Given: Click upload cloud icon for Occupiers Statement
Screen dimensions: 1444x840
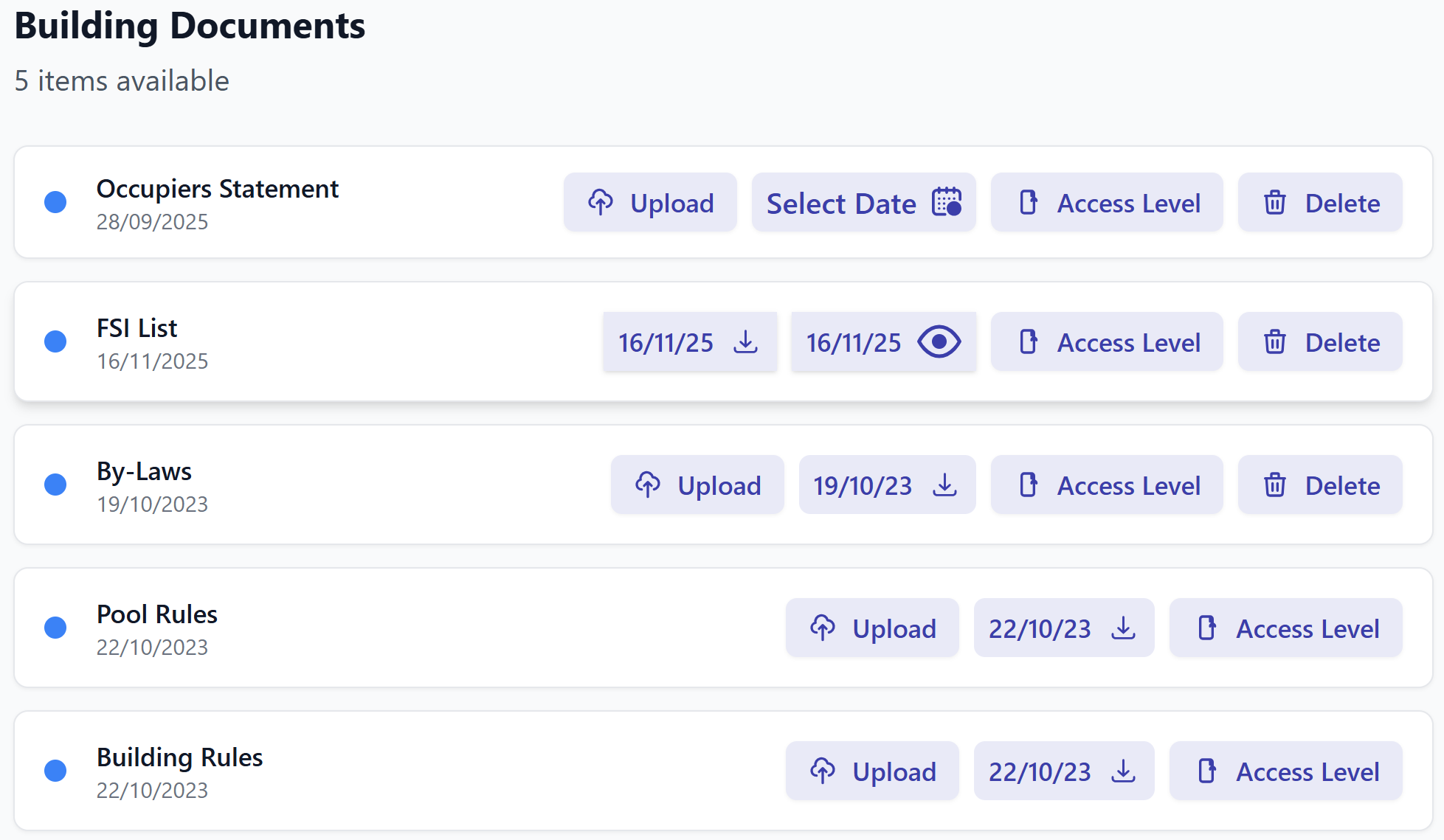Looking at the screenshot, I should tap(601, 202).
